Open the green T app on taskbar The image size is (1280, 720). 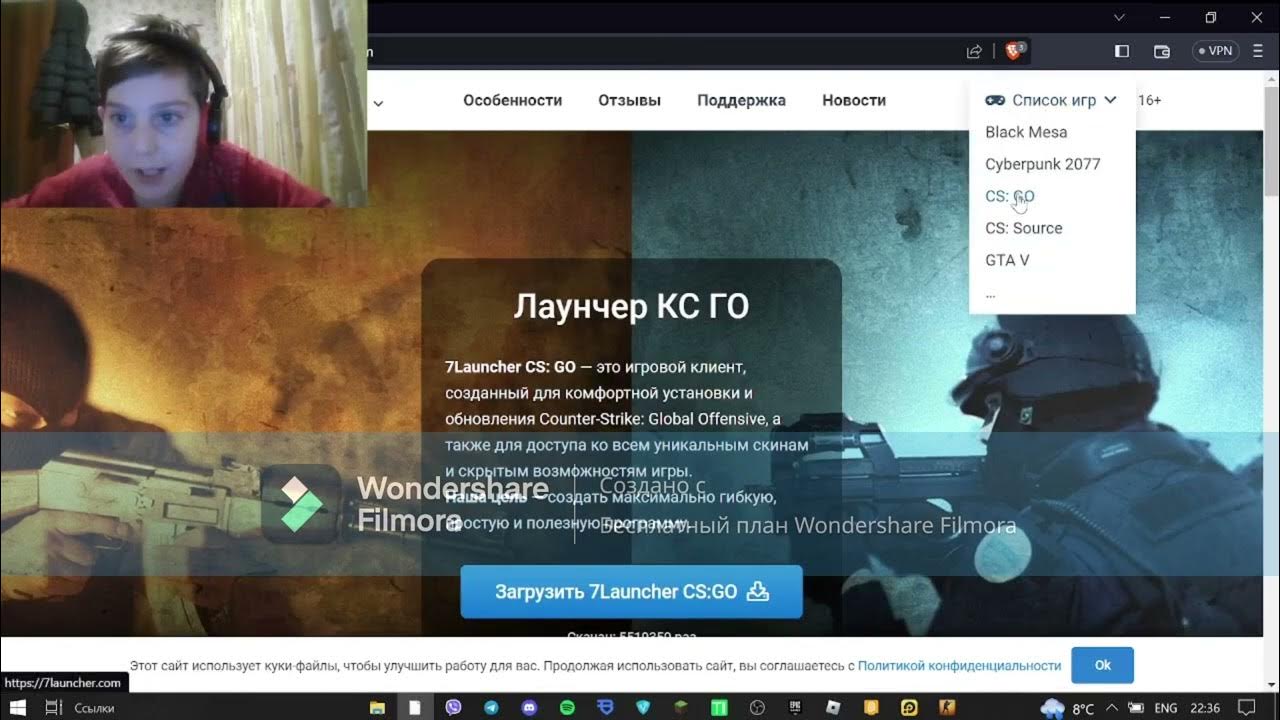719,707
